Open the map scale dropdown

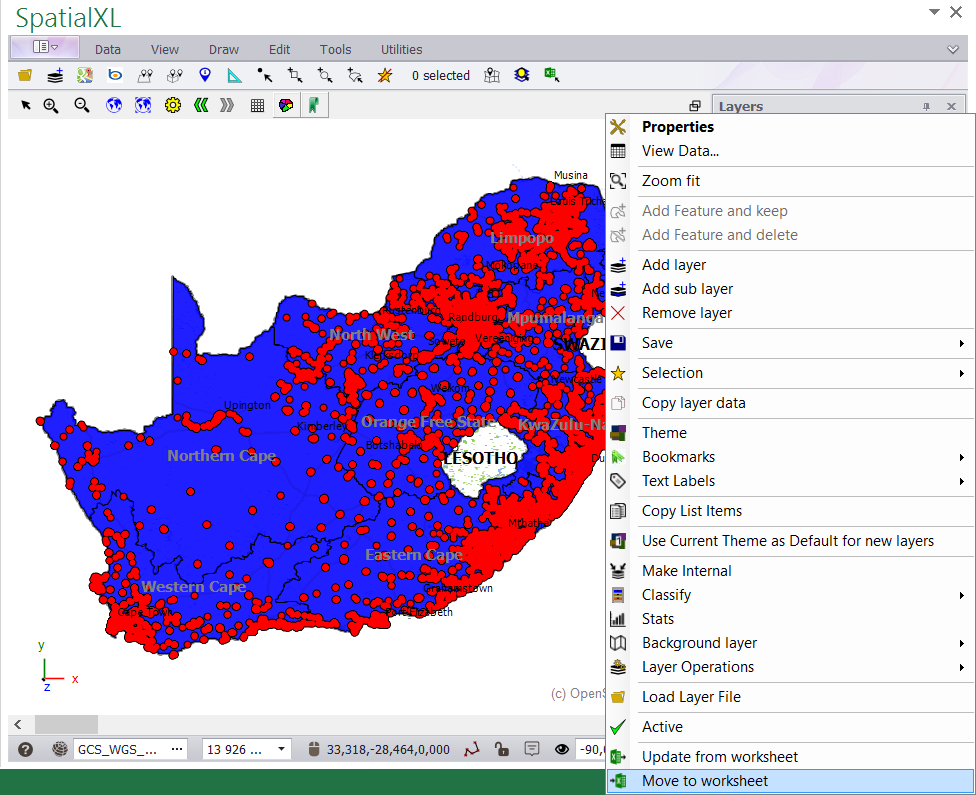[x=282, y=749]
